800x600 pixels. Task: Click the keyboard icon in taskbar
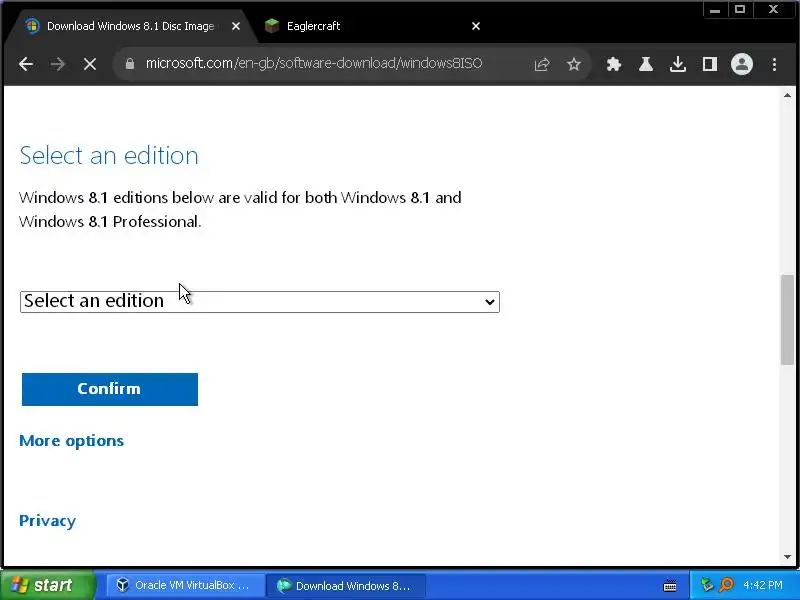click(x=670, y=586)
